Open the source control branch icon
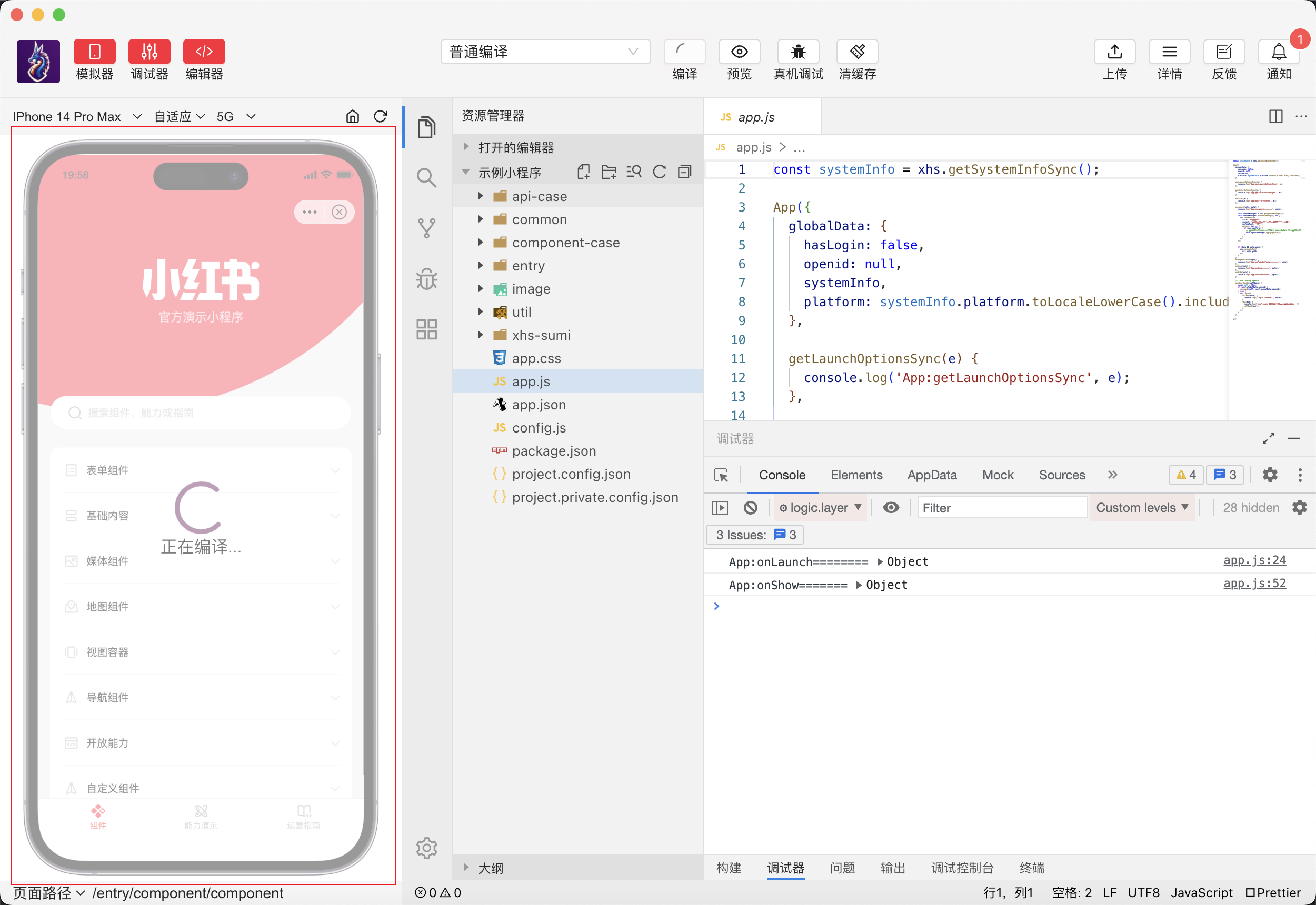 pos(426,228)
